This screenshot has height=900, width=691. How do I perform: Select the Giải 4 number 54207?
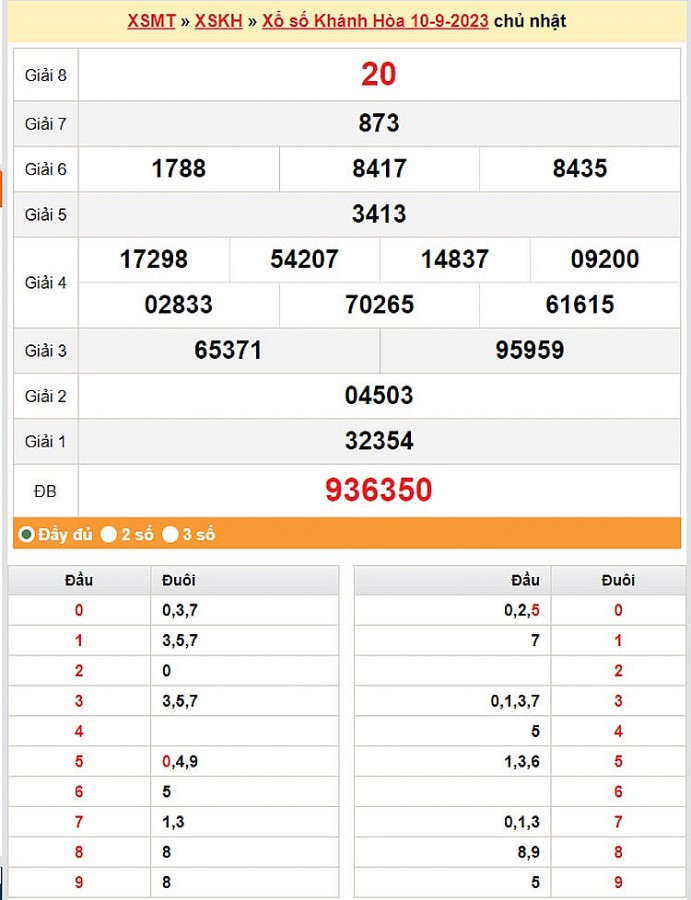point(304,259)
